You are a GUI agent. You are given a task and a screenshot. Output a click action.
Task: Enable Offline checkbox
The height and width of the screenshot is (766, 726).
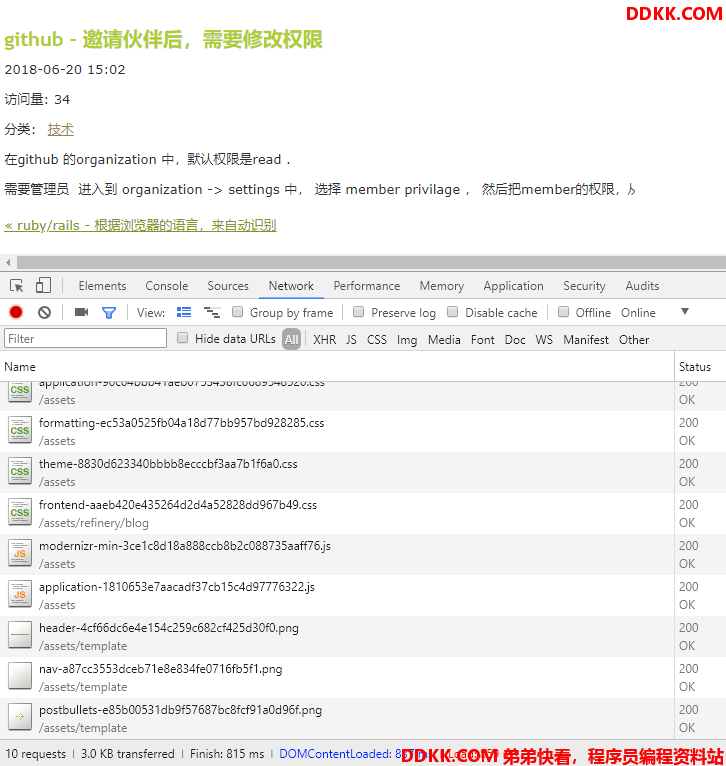tap(563, 312)
